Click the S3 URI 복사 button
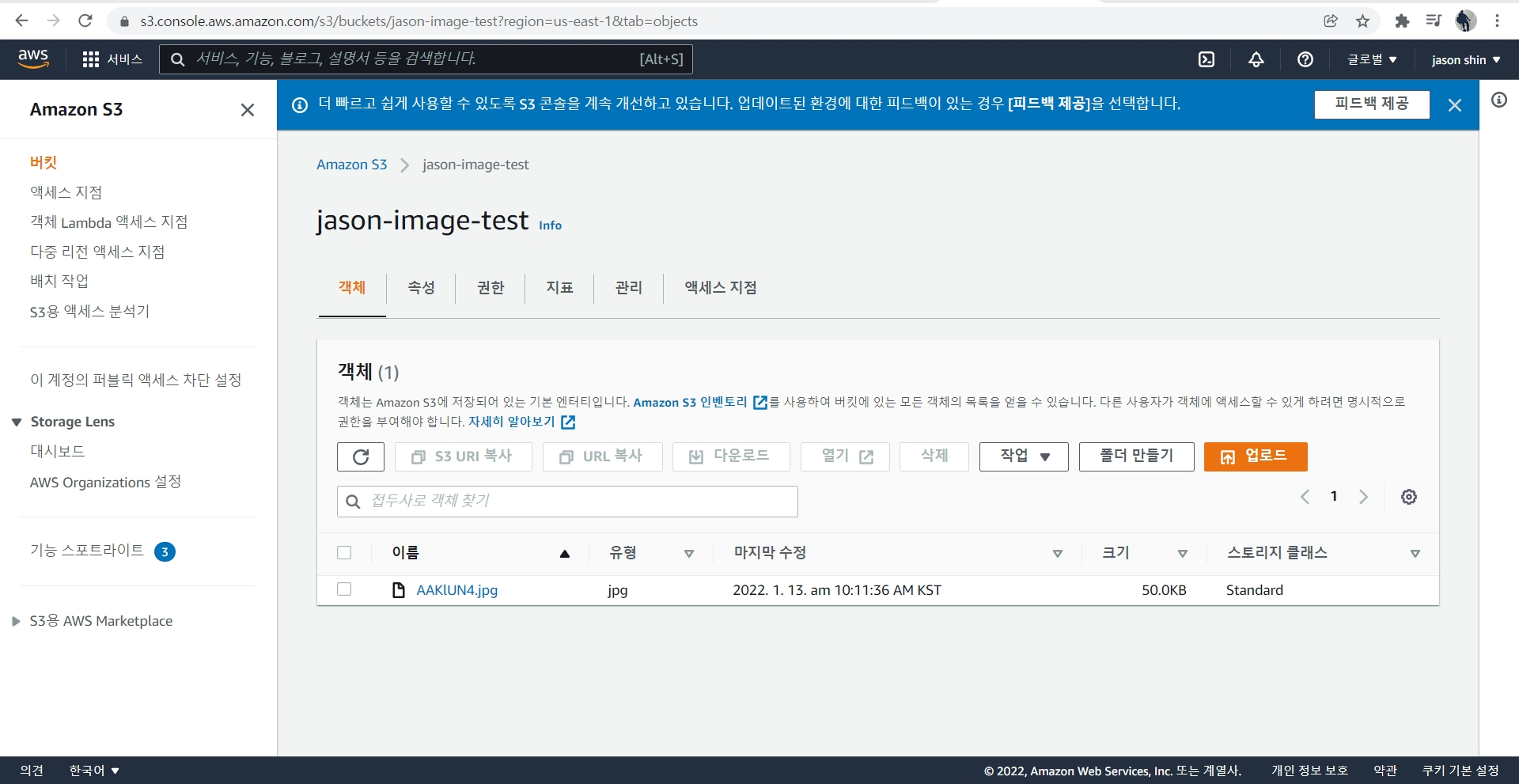 coord(463,456)
